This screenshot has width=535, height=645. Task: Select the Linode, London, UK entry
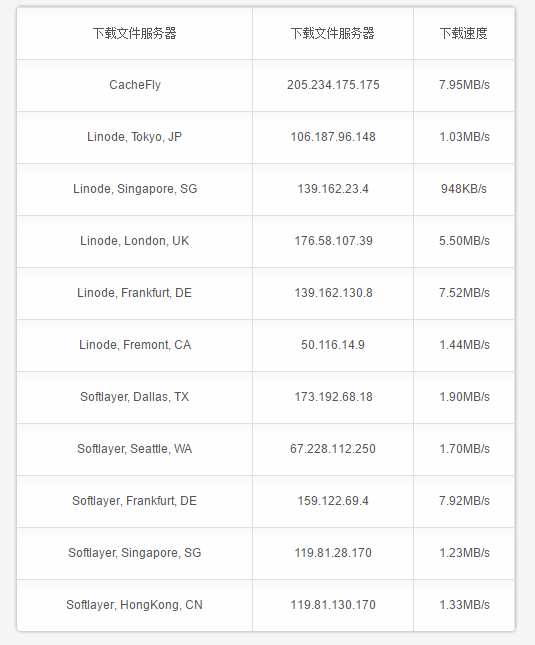(134, 241)
